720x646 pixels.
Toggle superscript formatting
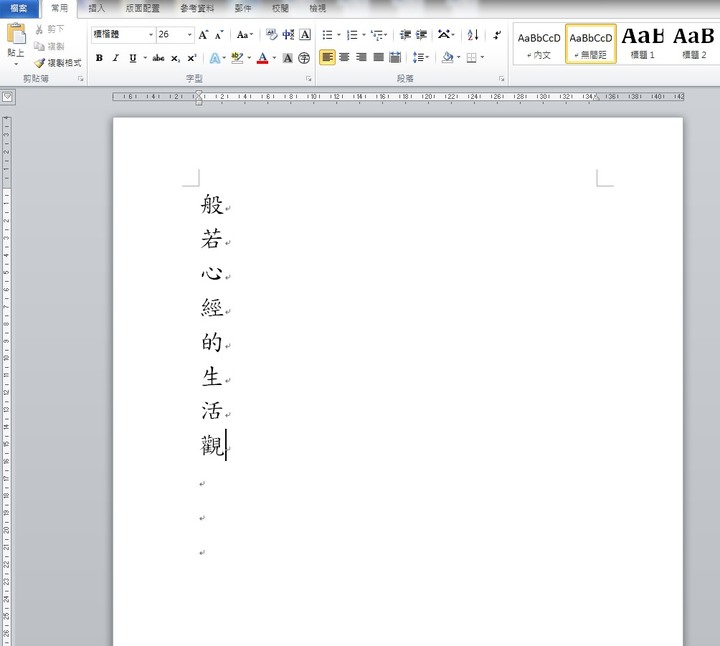191,58
